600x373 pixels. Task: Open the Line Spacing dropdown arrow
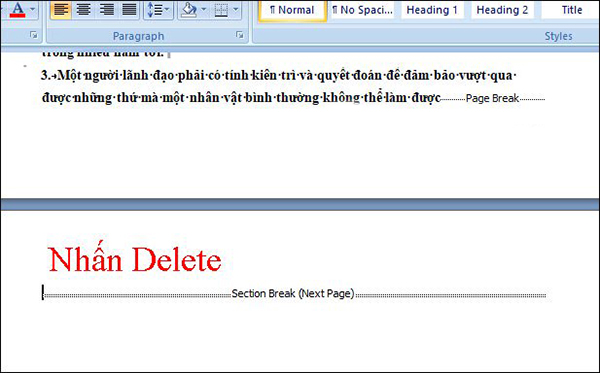point(167,9)
